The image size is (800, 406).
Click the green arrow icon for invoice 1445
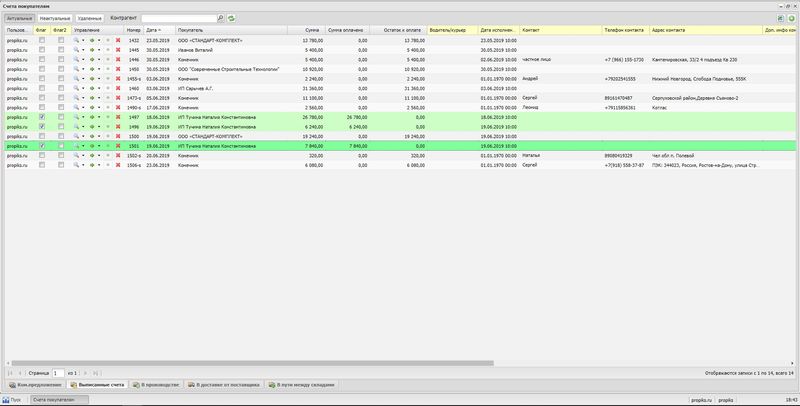pyautogui.click(x=92, y=50)
